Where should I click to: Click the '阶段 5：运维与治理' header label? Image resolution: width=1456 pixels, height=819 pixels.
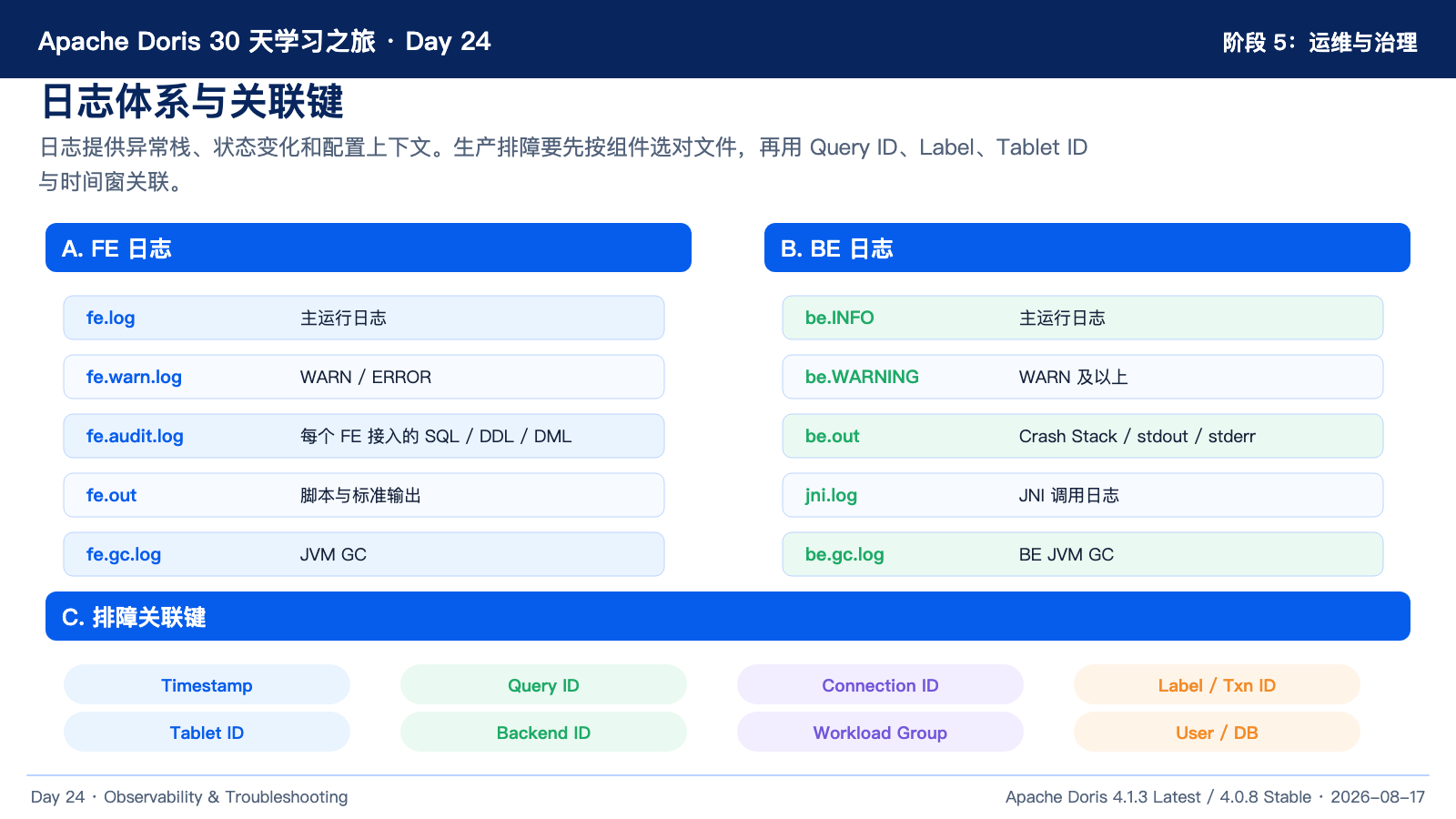[x=1319, y=42]
